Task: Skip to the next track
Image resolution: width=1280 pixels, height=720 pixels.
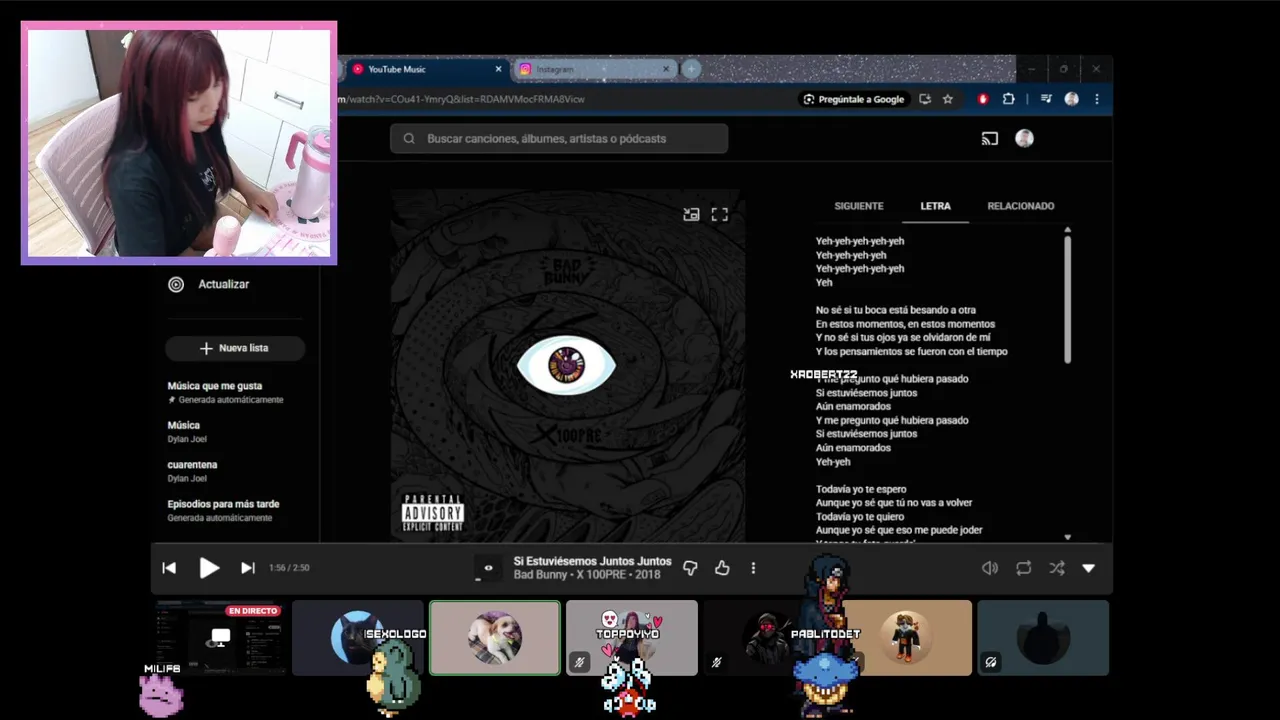Action: (248, 568)
